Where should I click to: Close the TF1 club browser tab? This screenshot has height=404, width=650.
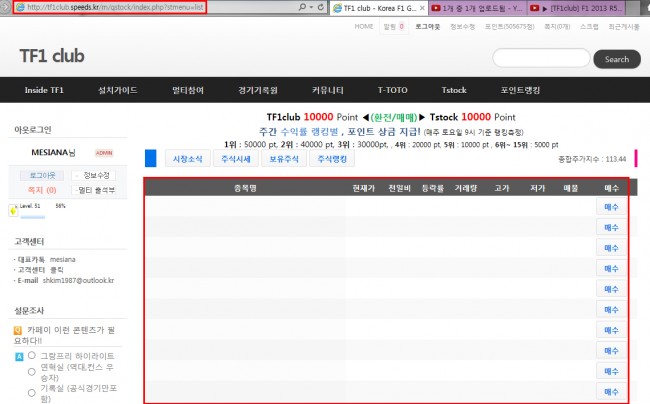422,8
